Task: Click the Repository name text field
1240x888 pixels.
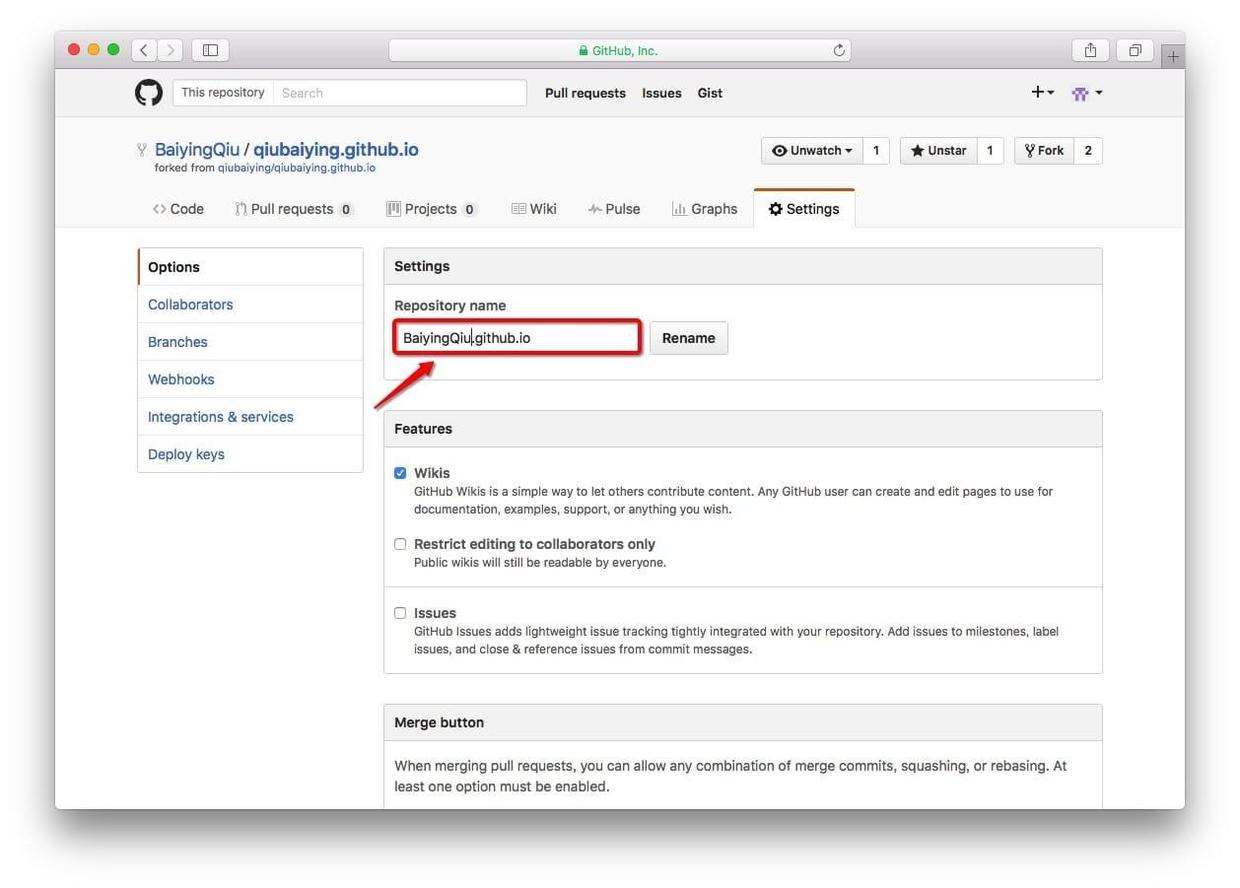Action: [x=517, y=338]
